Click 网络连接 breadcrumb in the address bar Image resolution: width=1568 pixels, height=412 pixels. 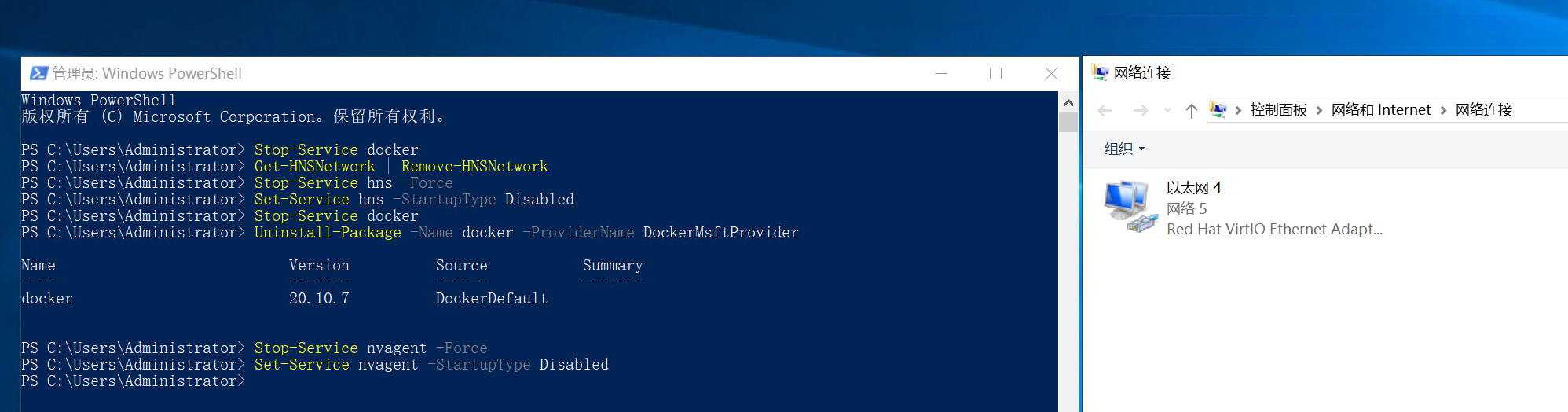[x=1484, y=110]
